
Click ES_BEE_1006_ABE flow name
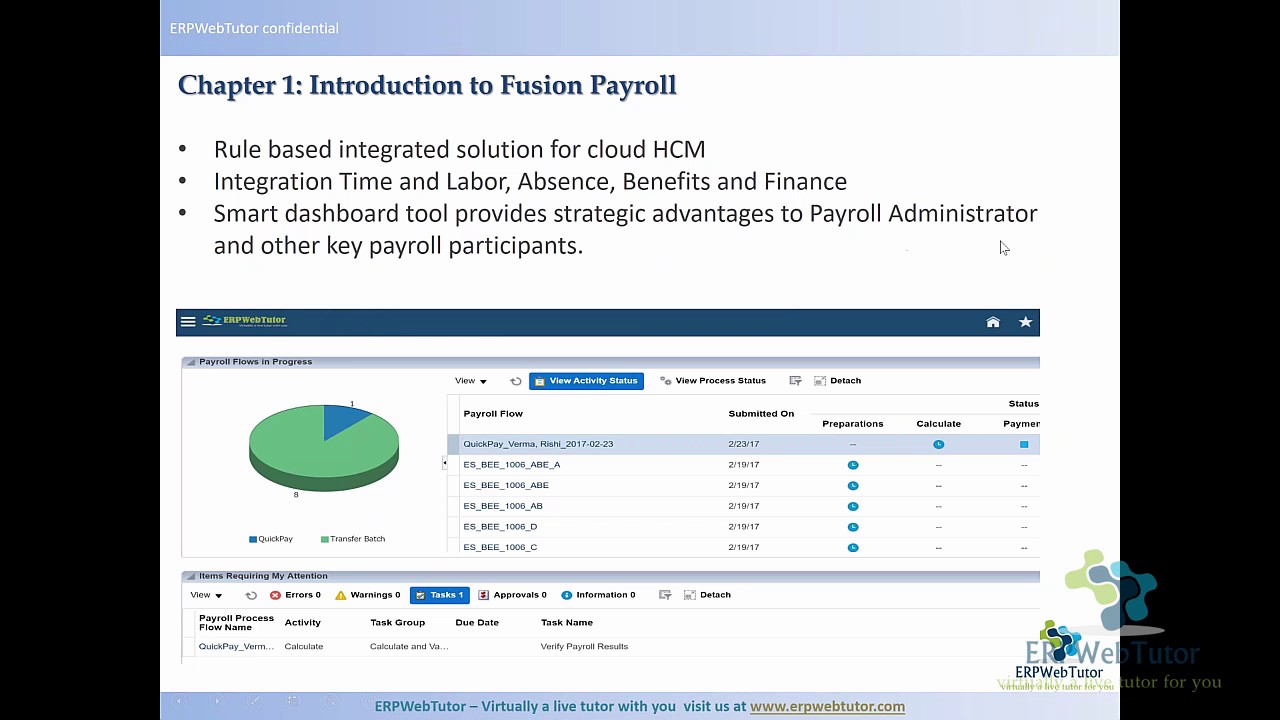[x=506, y=485]
